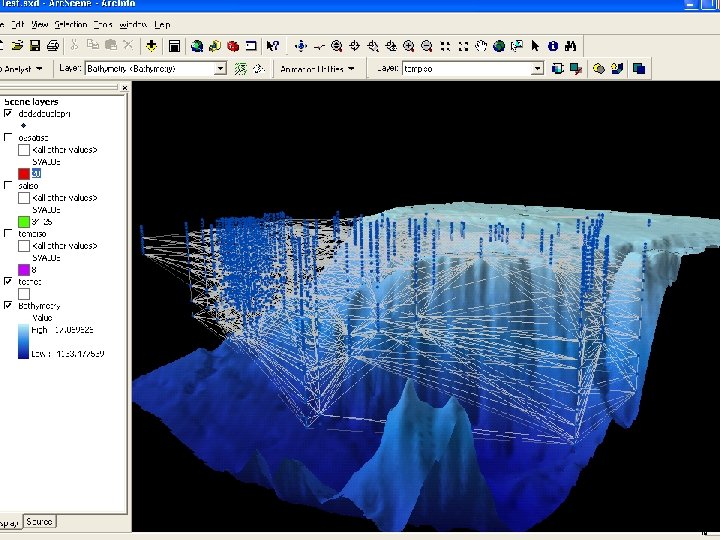
Task: Select the Identify tool
Action: (x=553, y=45)
